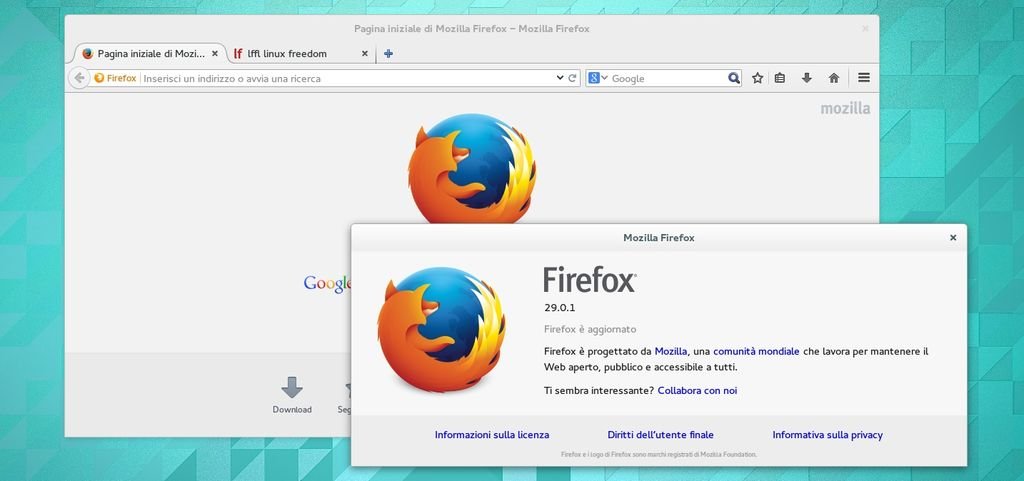Open the hamburger menu
Image resolution: width=1024 pixels, height=481 pixels.
point(864,78)
